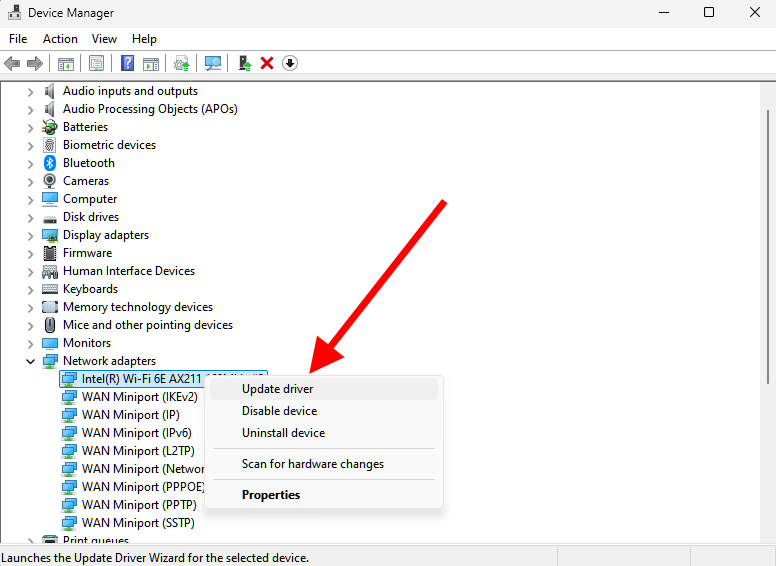Screen dimensions: 776x566
Task: Click Properties in the context menu
Action: click(x=271, y=495)
